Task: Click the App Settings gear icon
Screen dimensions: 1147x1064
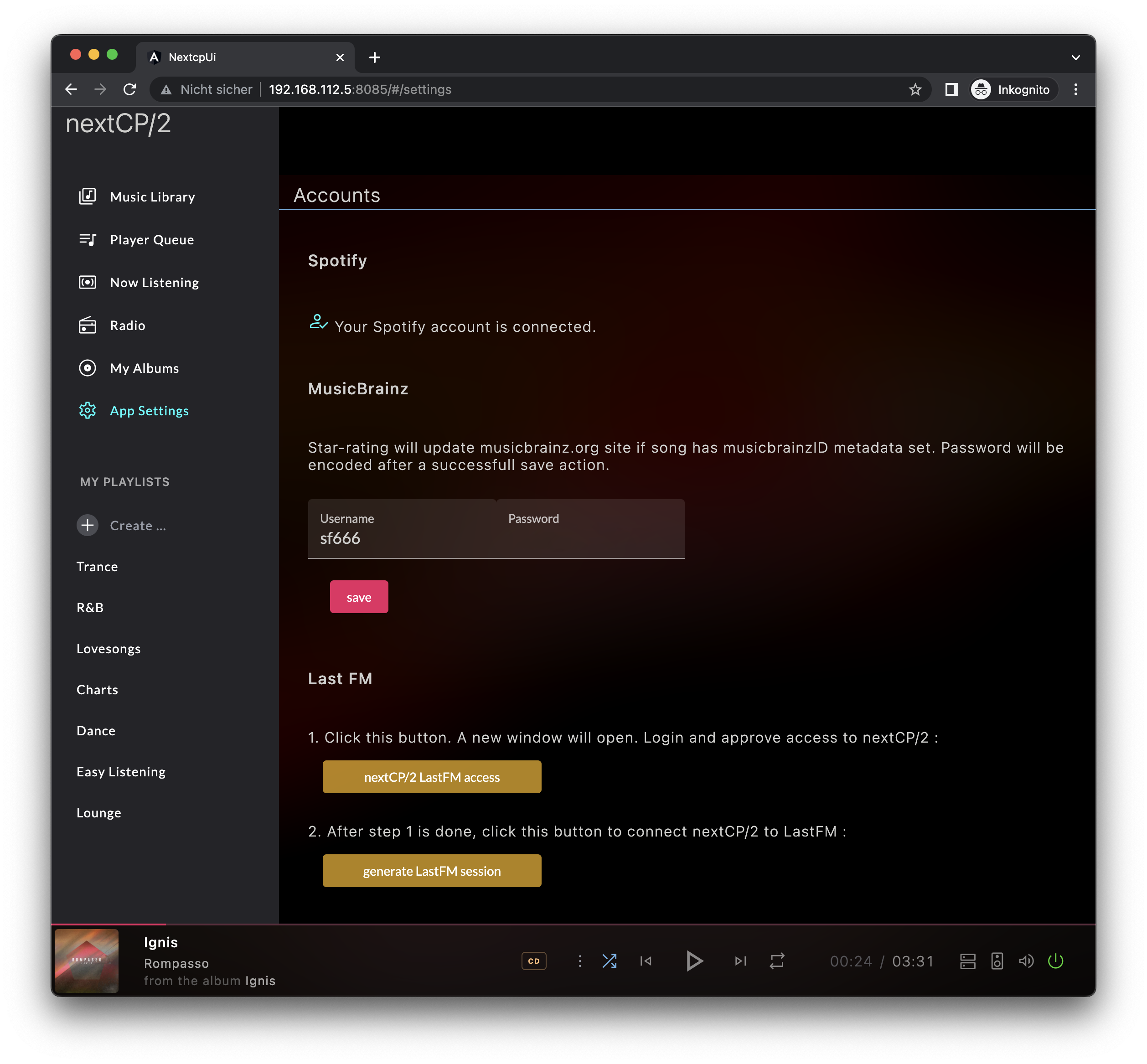Action: coord(88,411)
